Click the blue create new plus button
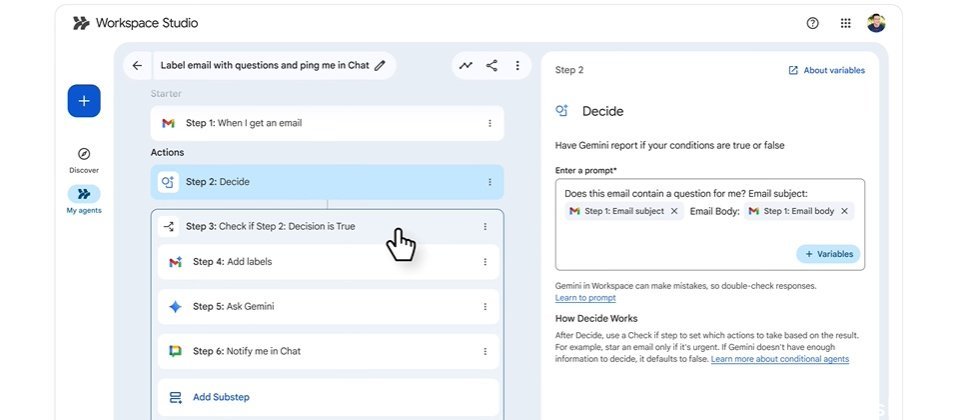This screenshot has height=420, width=960. [x=84, y=101]
